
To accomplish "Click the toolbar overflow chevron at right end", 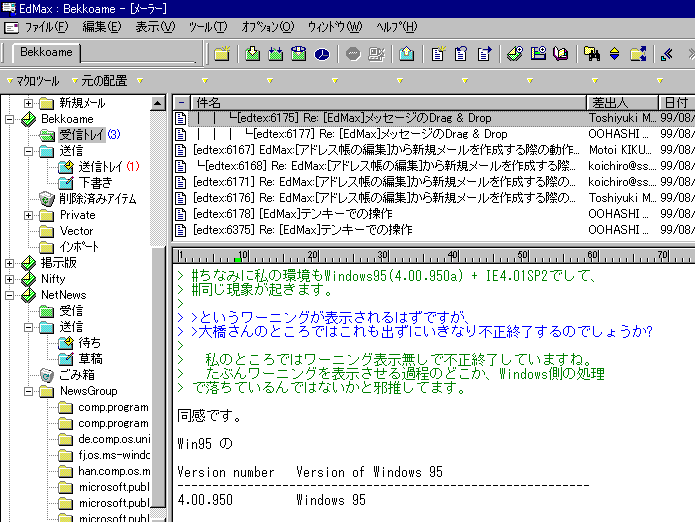I will 691,54.
